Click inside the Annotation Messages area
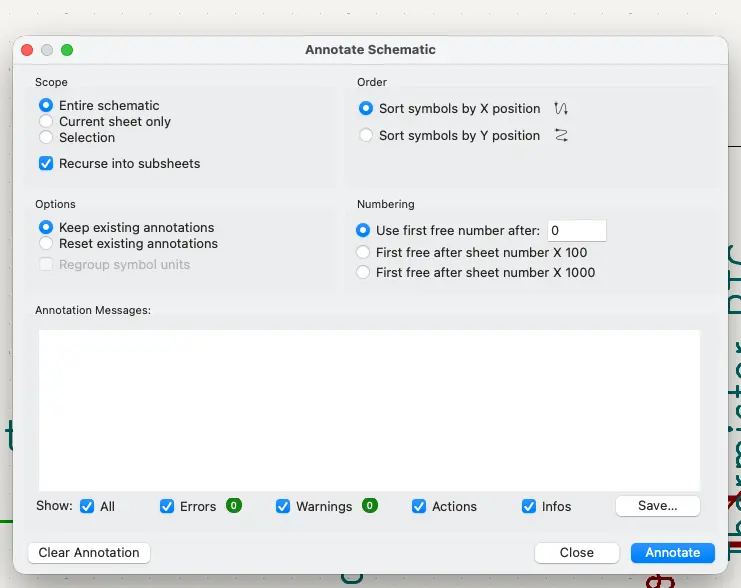Image resolution: width=741 pixels, height=588 pixels. [x=369, y=410]
